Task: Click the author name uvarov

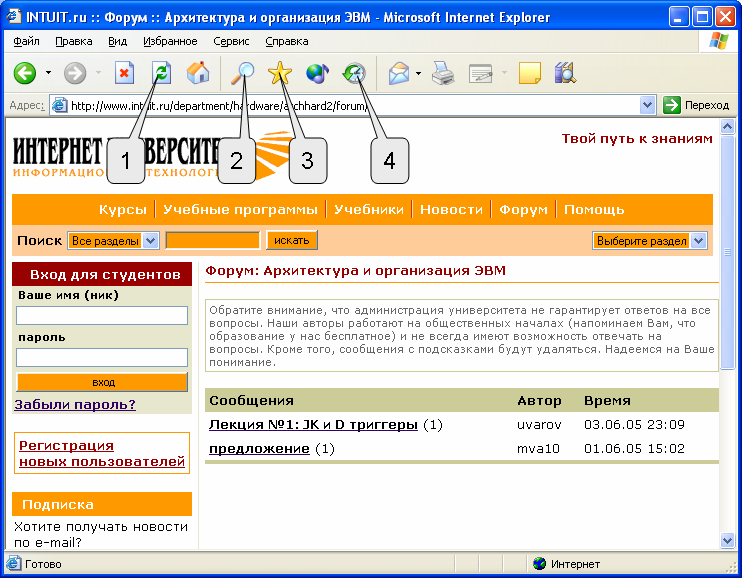Action: tap(539, 425)
